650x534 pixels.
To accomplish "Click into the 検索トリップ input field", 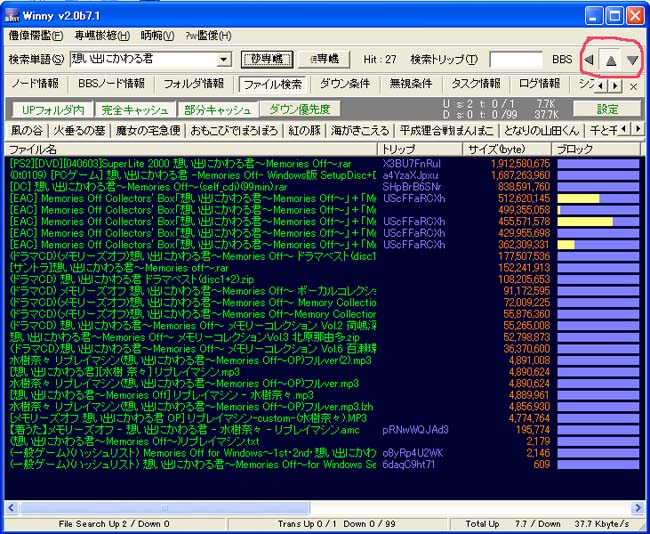I will pos(516,59).
